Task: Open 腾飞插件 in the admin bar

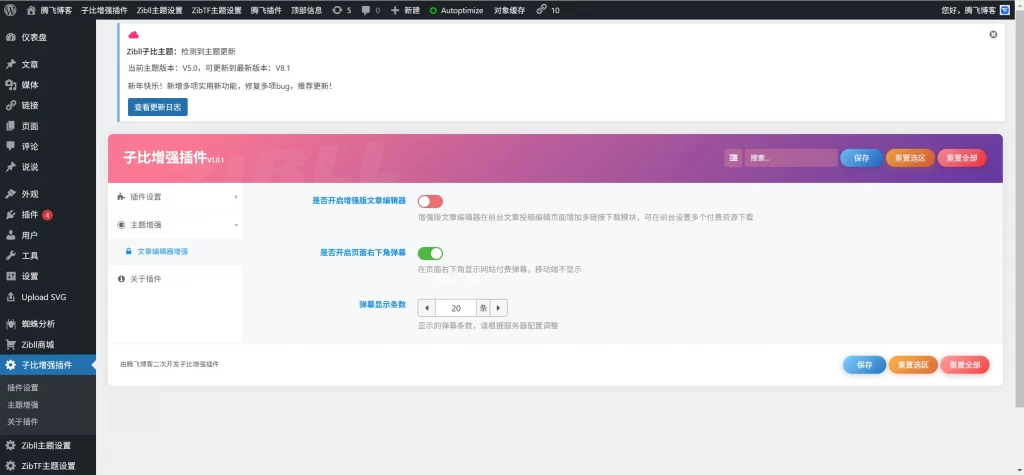Action: point(266,10)
